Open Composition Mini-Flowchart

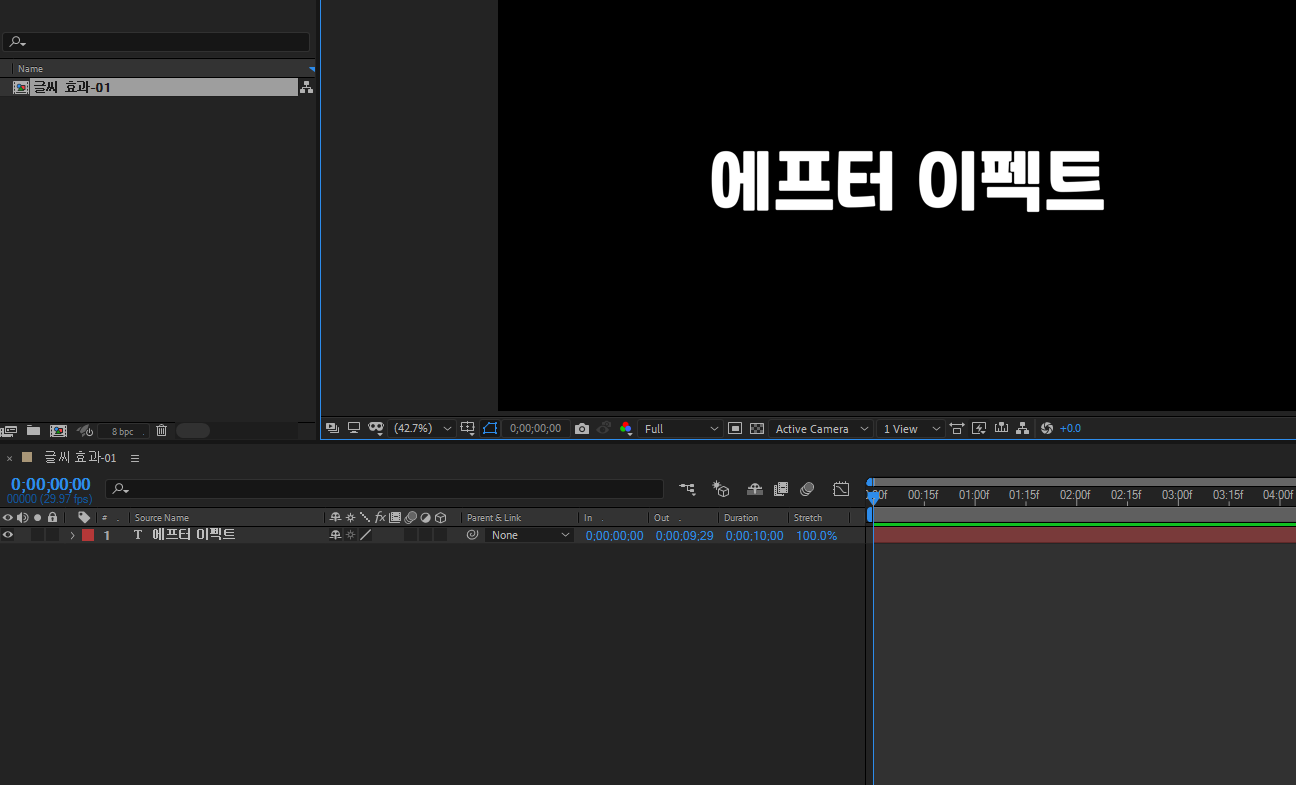[x=687, y=489]
